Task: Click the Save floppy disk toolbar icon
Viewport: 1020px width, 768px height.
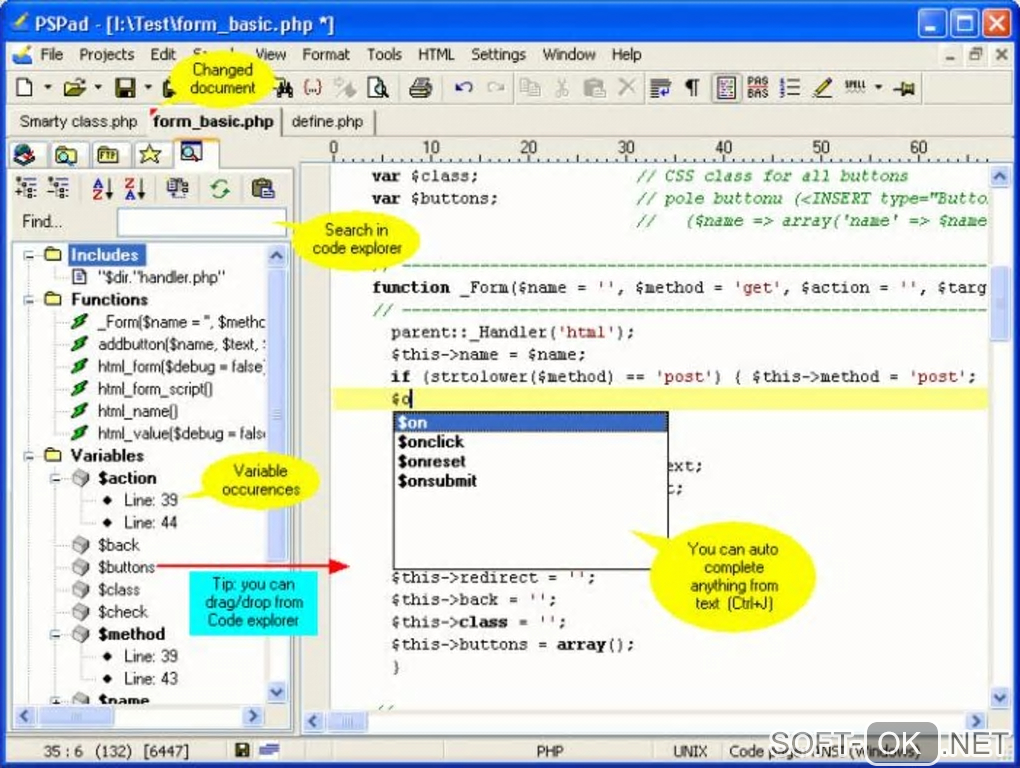Action: (125, 87)
